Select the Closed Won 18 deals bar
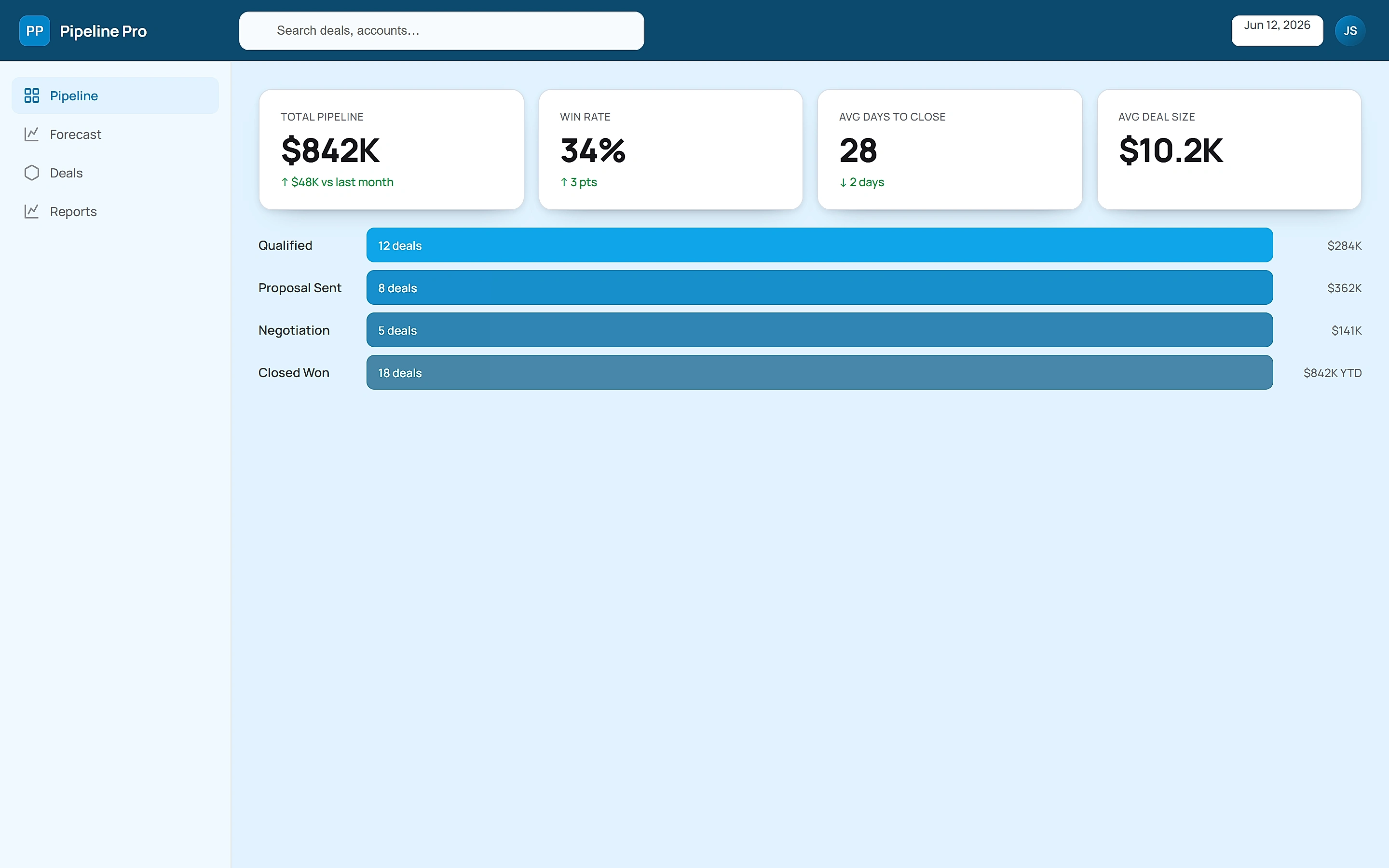 click(x=819, y=373)
